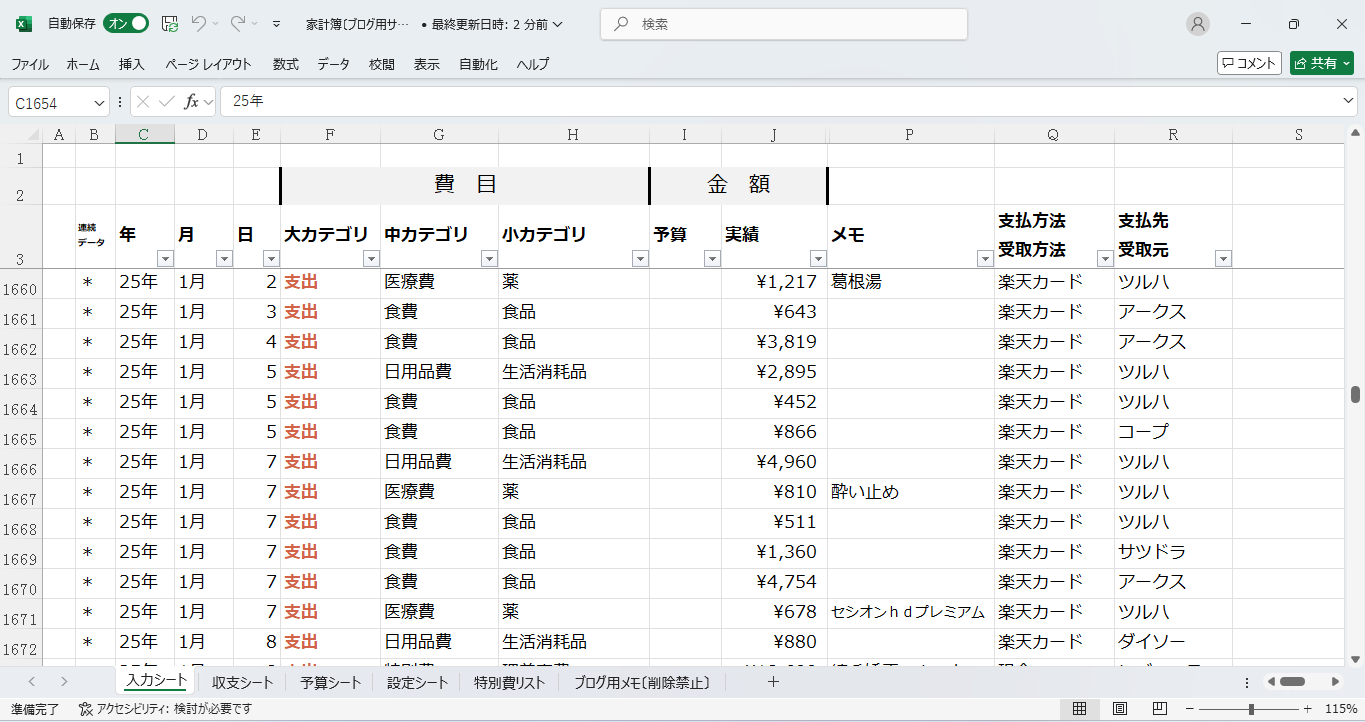Click the Save icon in title bar
Screen dimensions: 1365x722
coord(170,24)
